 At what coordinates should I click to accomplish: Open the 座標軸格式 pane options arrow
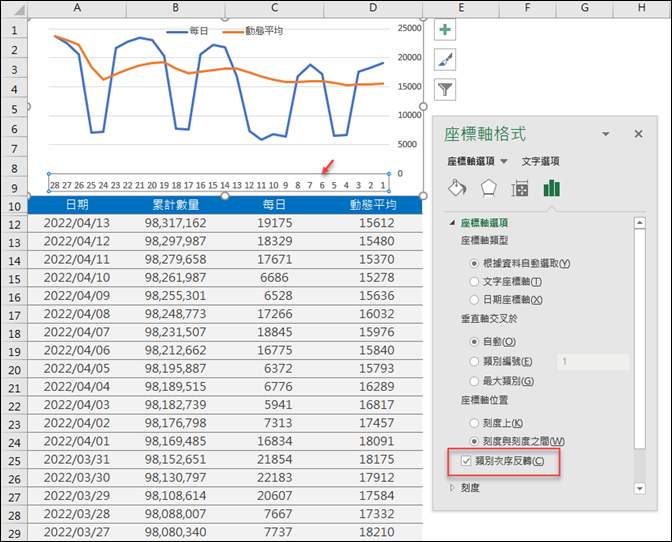click(x=606, y=134)
